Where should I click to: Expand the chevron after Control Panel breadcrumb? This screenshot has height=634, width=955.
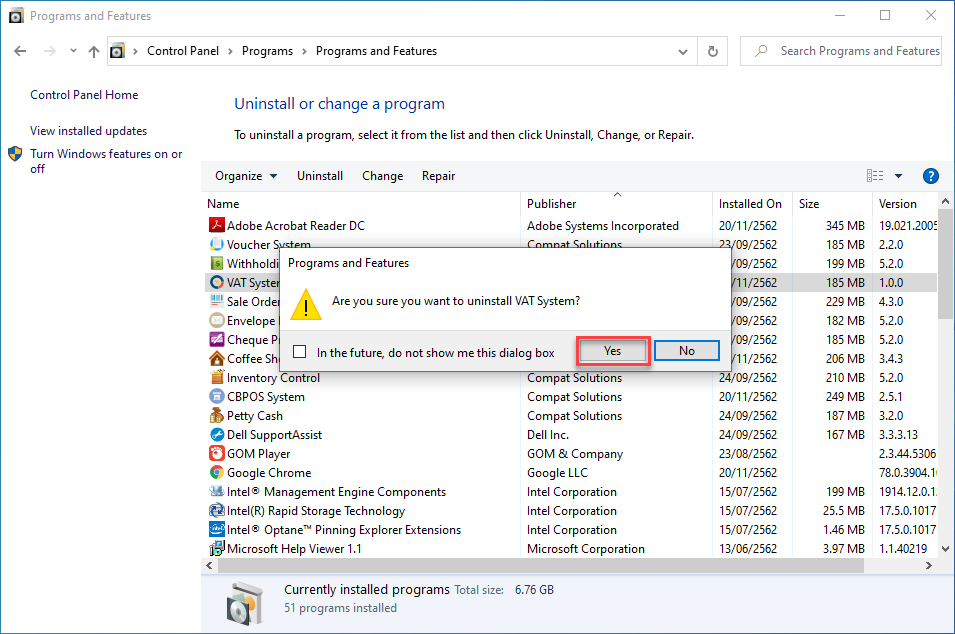[x=230, y=52]
